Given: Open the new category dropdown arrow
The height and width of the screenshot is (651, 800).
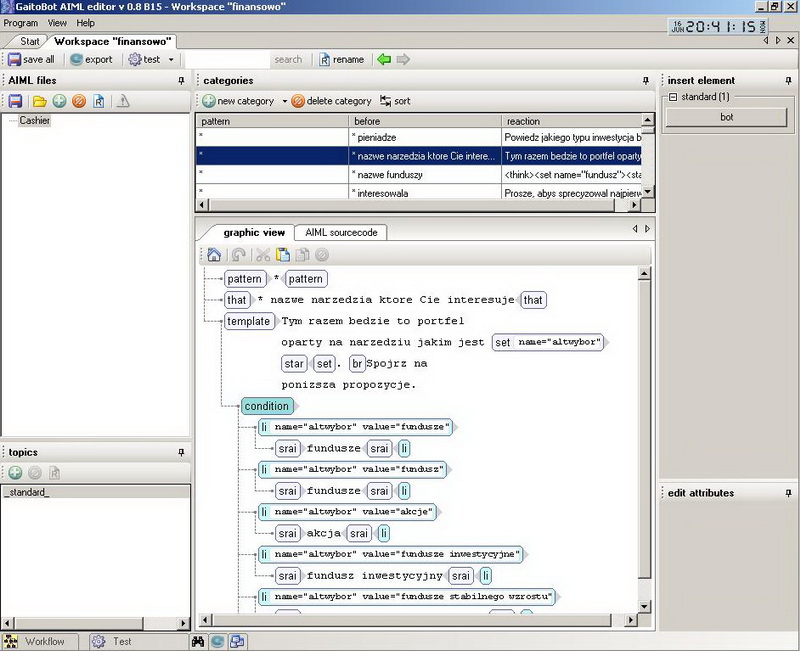Looking at the screenshot, I should 285,101.
